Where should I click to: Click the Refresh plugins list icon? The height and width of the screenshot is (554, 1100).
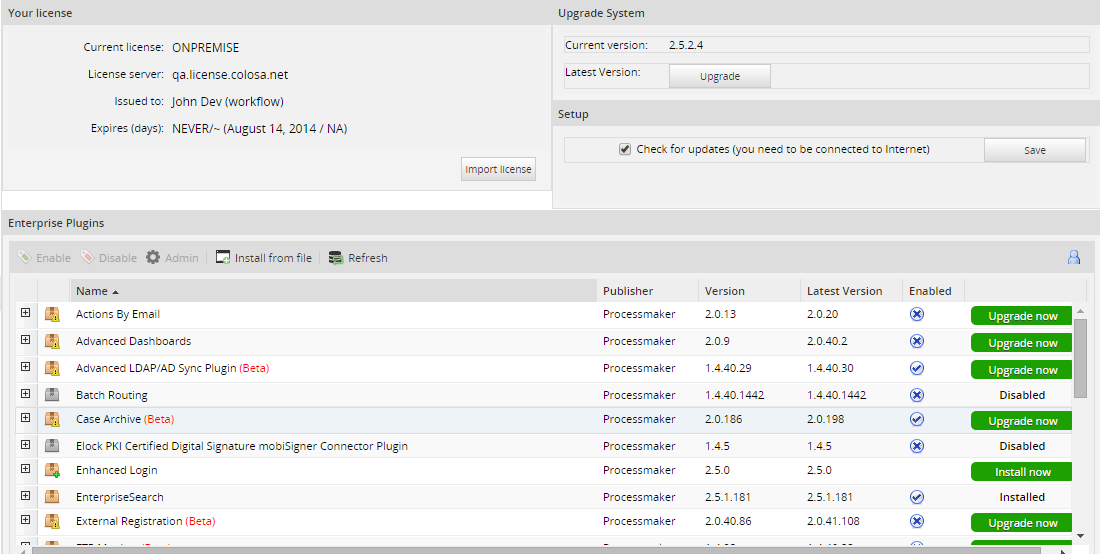[x=336, y=258]
